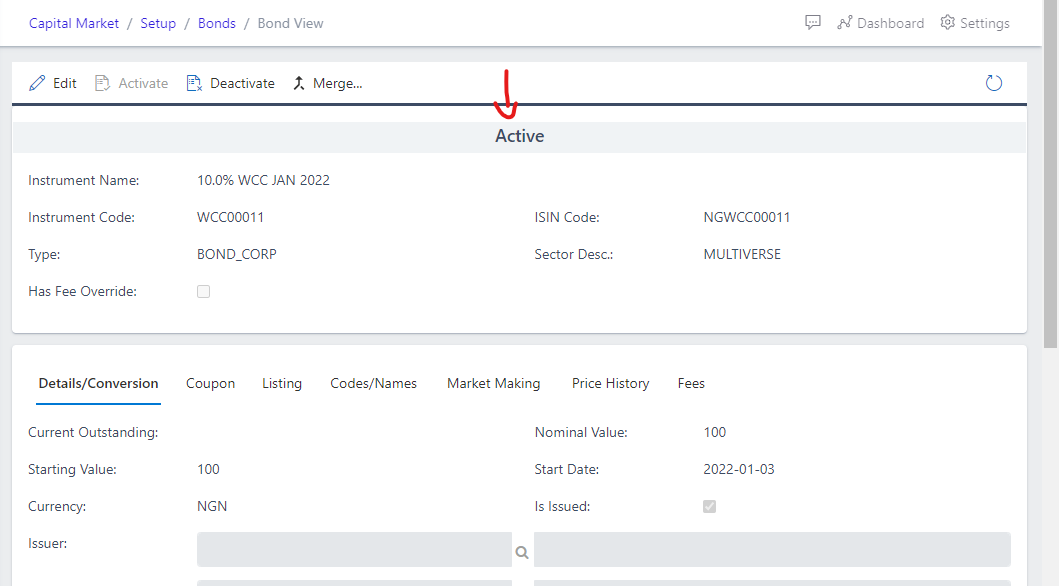The height and width of the screenshot is (586, 1059).
Task: View the Price History tab
Action: pyautogui.click(x=610, y=383)
